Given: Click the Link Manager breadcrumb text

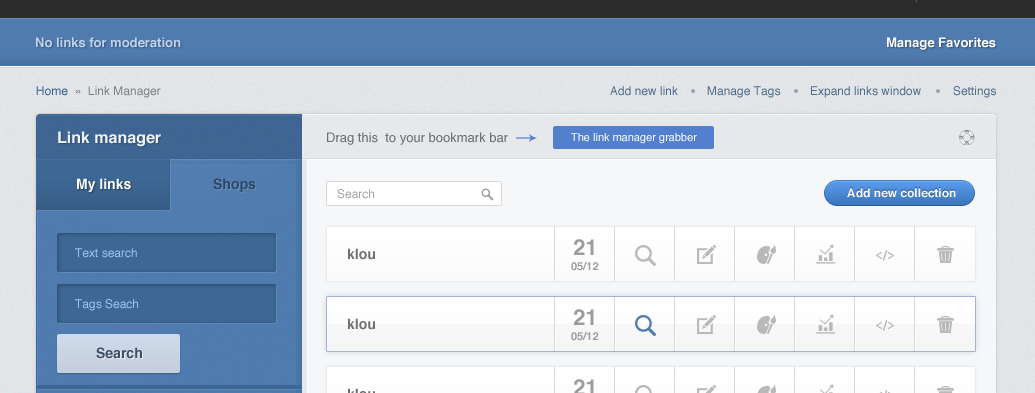Looking at the screenshot, I should pos(124,91).
